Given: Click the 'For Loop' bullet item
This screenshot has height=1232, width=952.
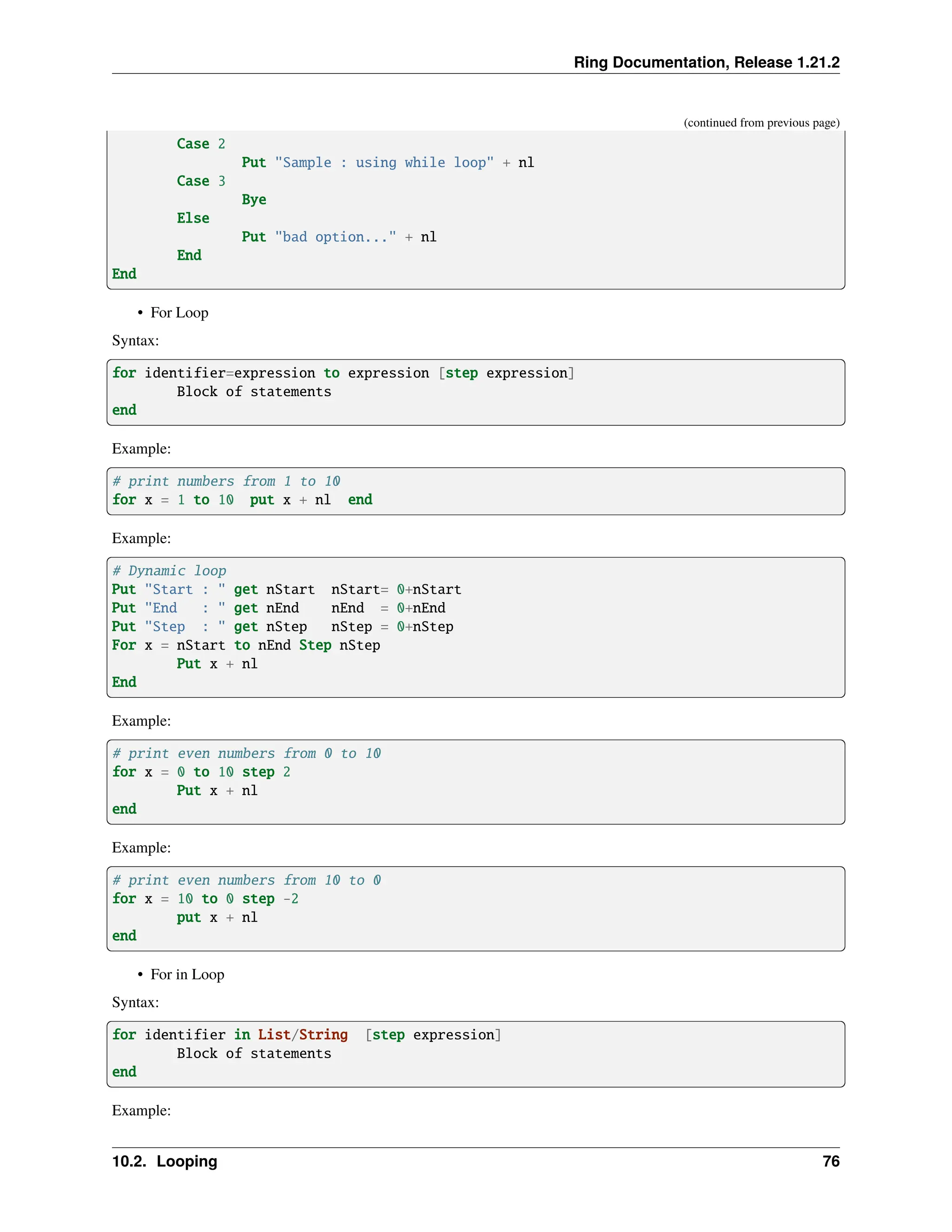Looking at the screenshot, I should coord(179,312).
